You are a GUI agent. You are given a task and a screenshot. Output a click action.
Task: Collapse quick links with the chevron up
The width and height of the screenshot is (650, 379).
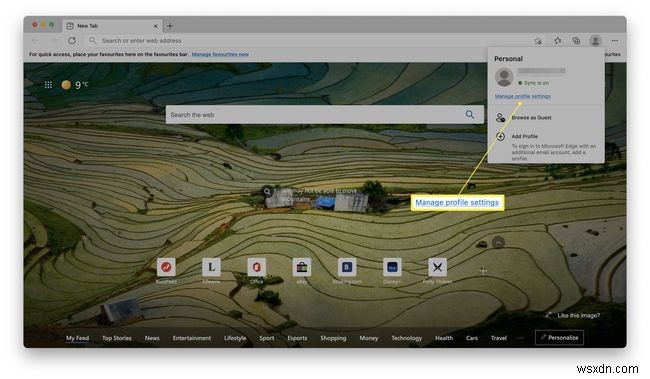[498, 242]
